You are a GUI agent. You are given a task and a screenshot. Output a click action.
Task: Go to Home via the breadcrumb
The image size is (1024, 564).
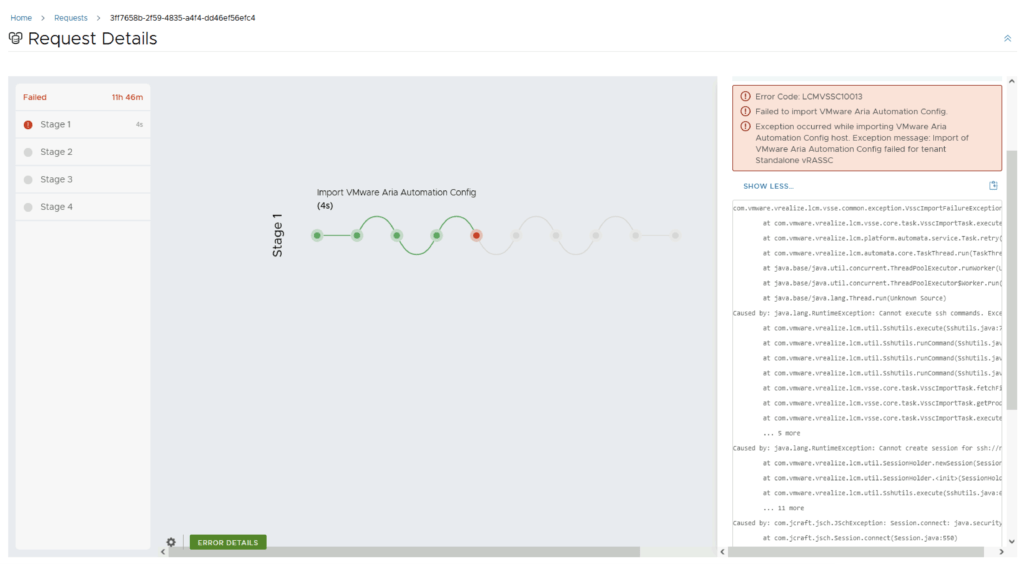click(21, 18)
